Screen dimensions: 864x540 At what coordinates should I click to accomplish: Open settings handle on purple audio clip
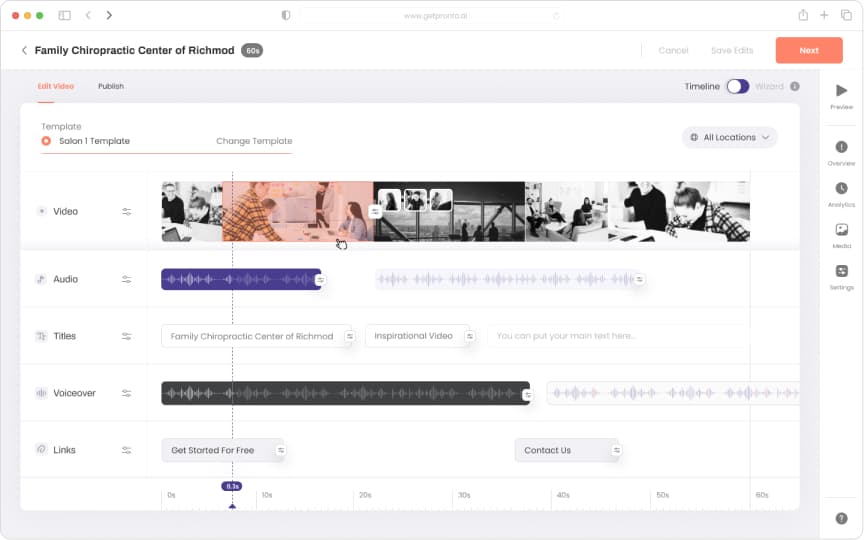[320, 280]
